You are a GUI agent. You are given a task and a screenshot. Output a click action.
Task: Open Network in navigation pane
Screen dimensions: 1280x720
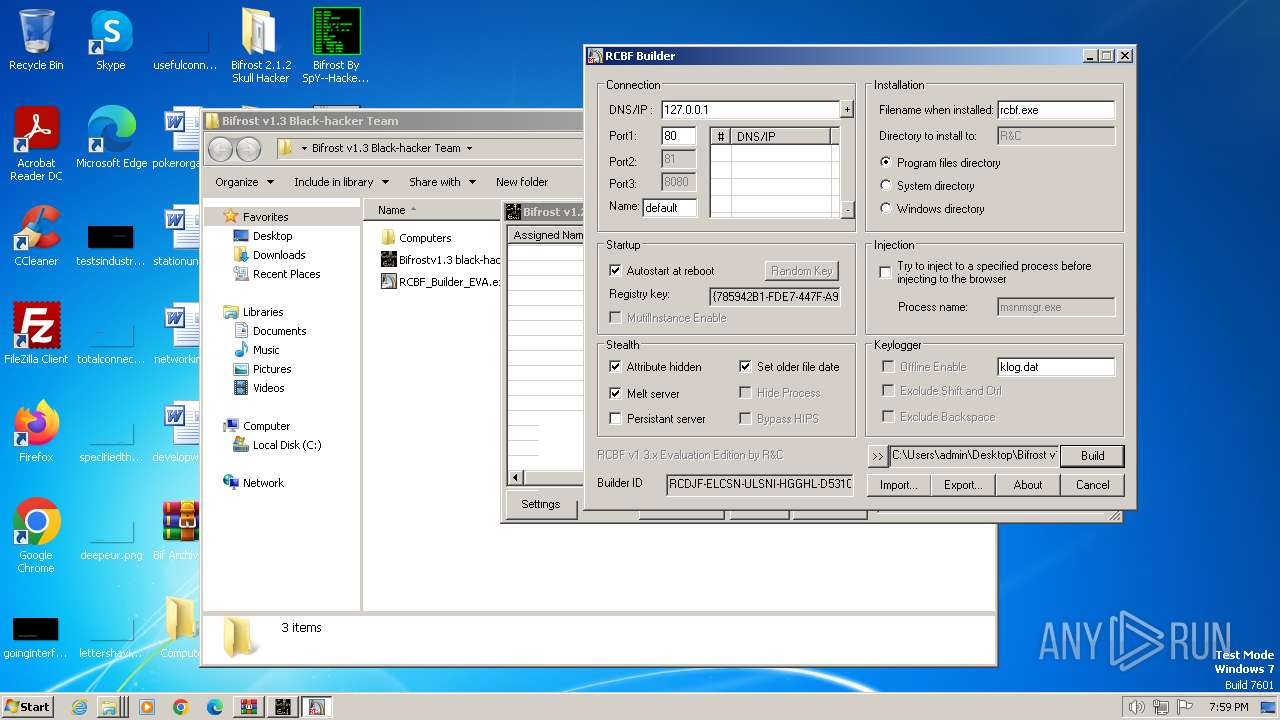(263, 483)
